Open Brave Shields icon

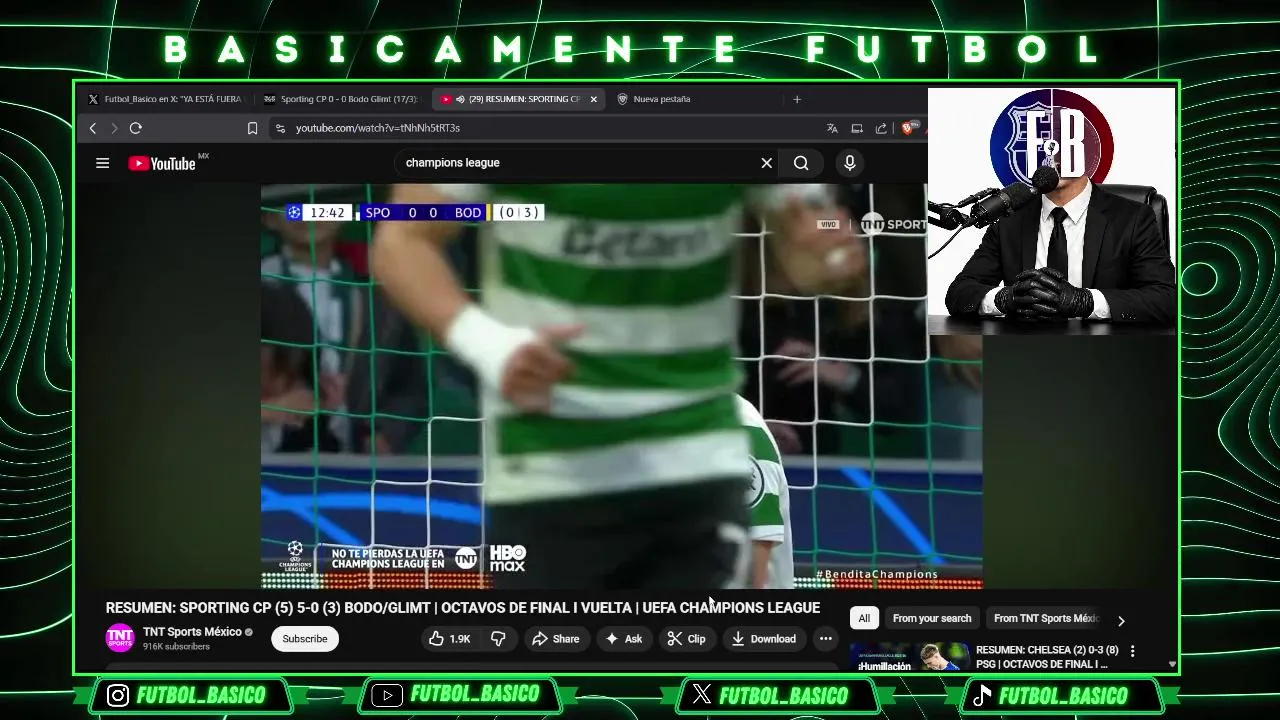[910, 128]
